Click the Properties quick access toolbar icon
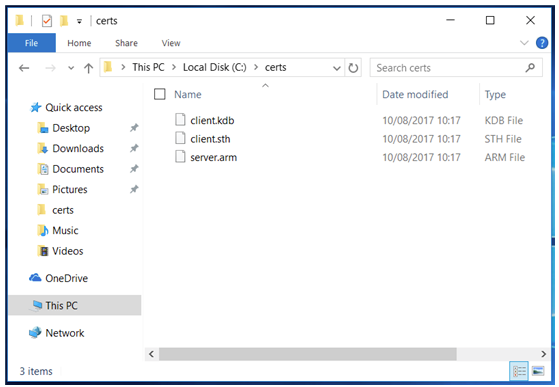Screen dimensions: 559x387 (47, 21)
